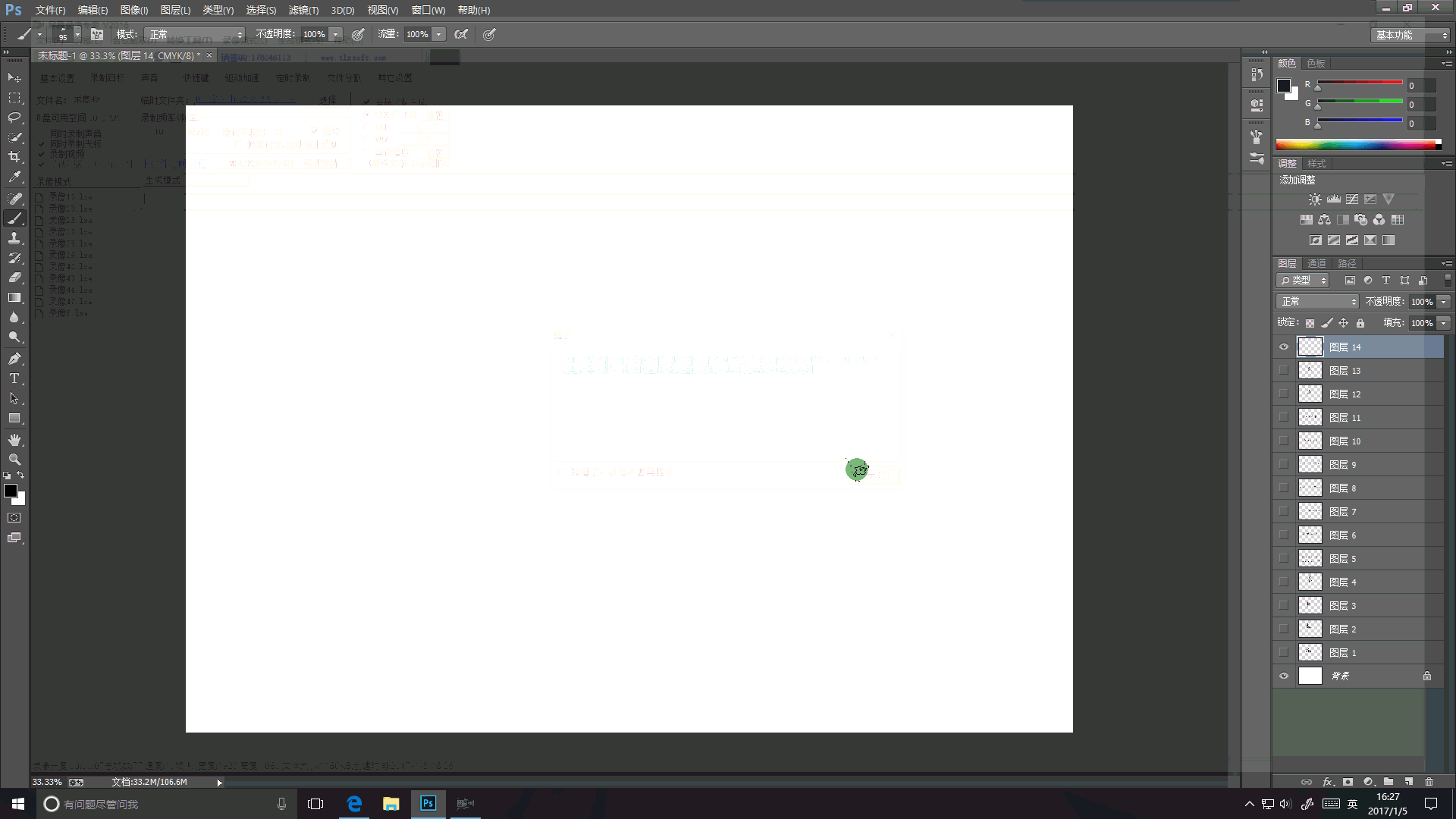This screenshot has height=819, width=1456.
Task: Show layer 图层 7 visibility box
Action: 1284,512
